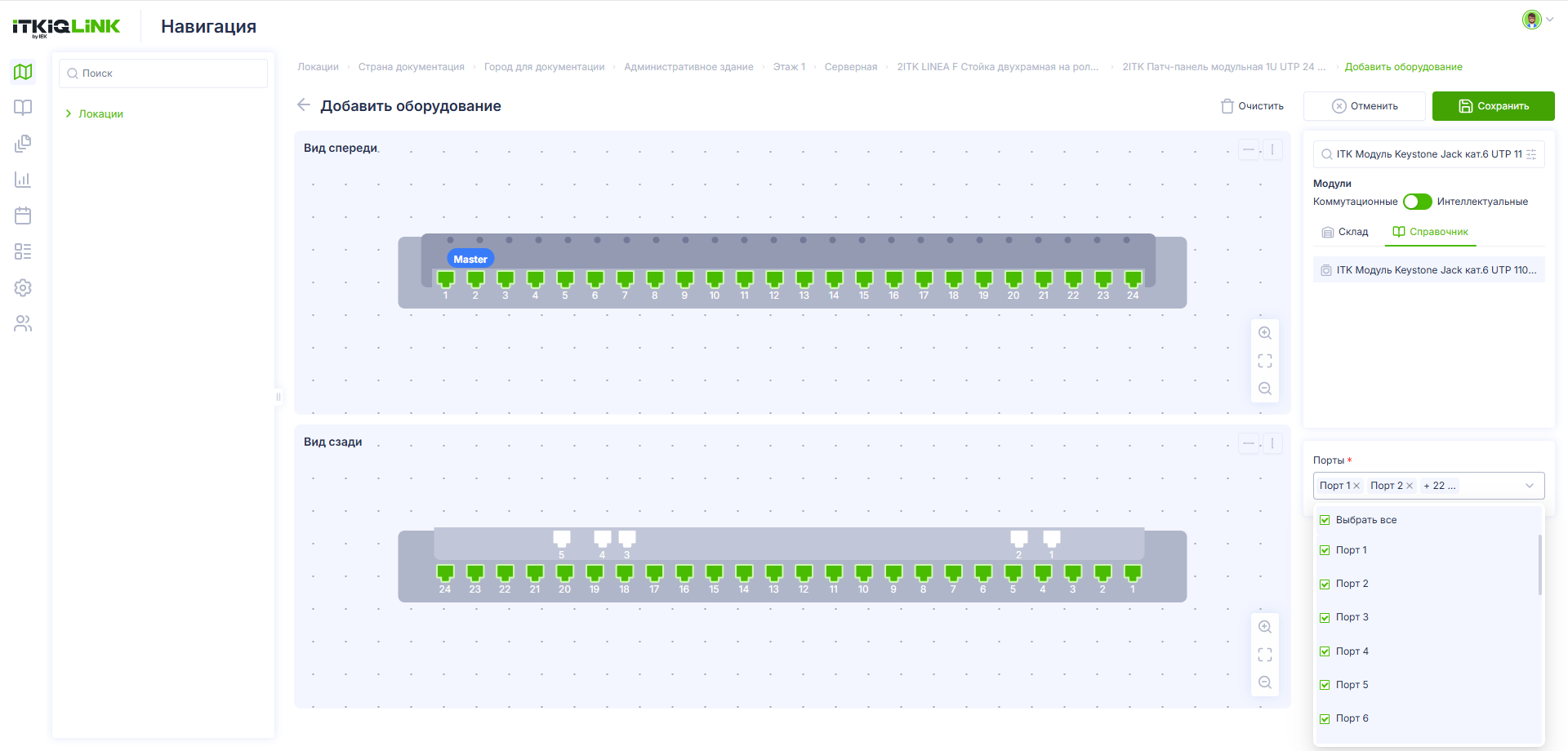Click the back arrow beside Добавить оборудование
Viewport: 1568px width, 751px height.
point(304,105)
